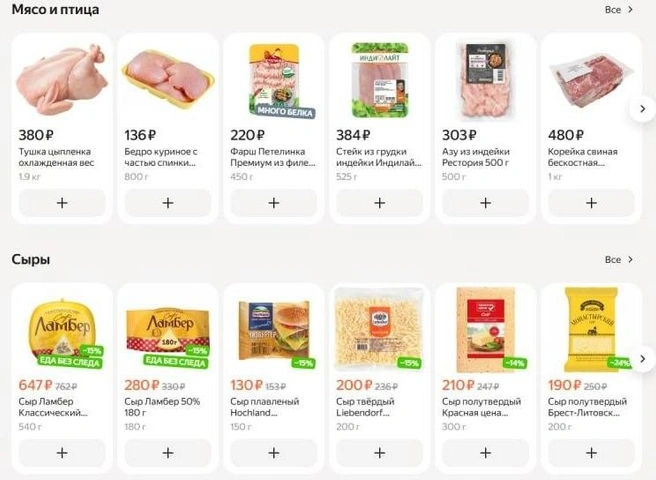The image size is (656, 480).
Task: Add Стейк из грудки индейки to cart
Action: click(x=379, y=203)
